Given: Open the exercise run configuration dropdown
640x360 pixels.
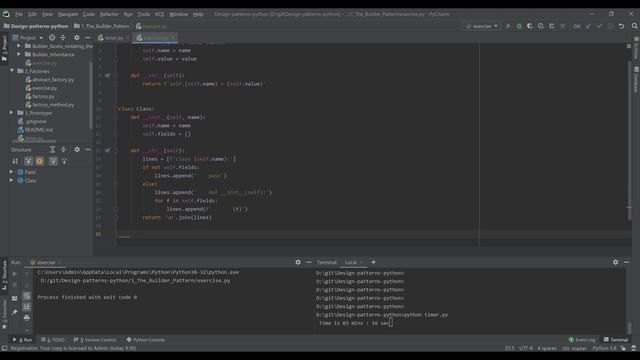Looking at the screenshot, I should [x=482, y=26].
